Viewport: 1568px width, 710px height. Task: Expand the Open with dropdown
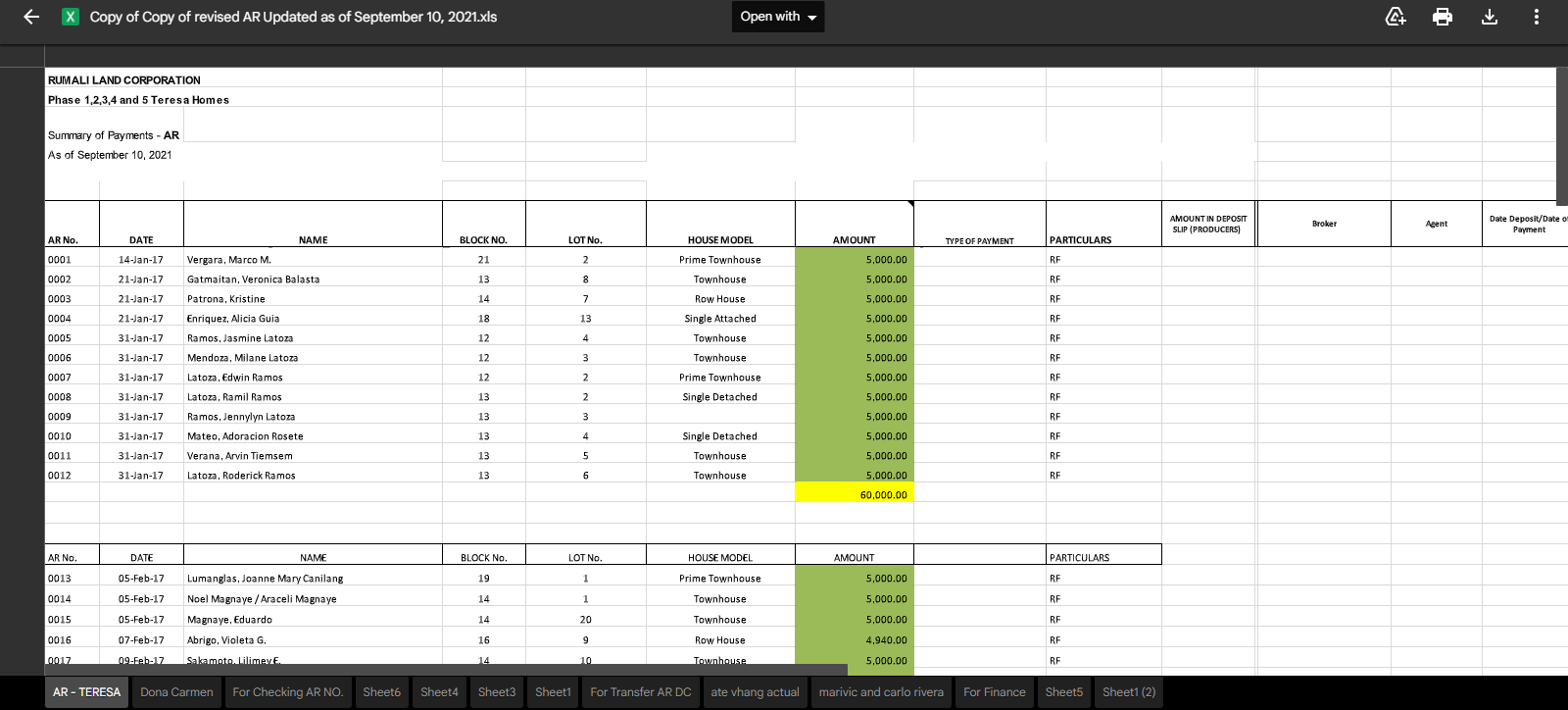(x=778, y=17)
